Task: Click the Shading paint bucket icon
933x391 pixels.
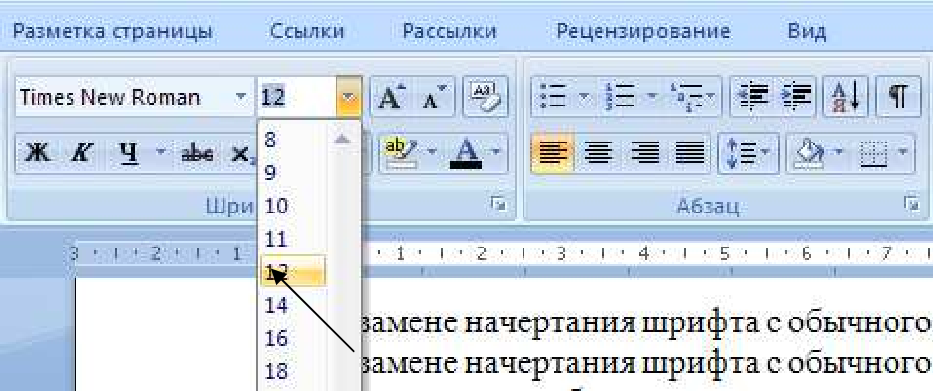Action: point(808,154)
